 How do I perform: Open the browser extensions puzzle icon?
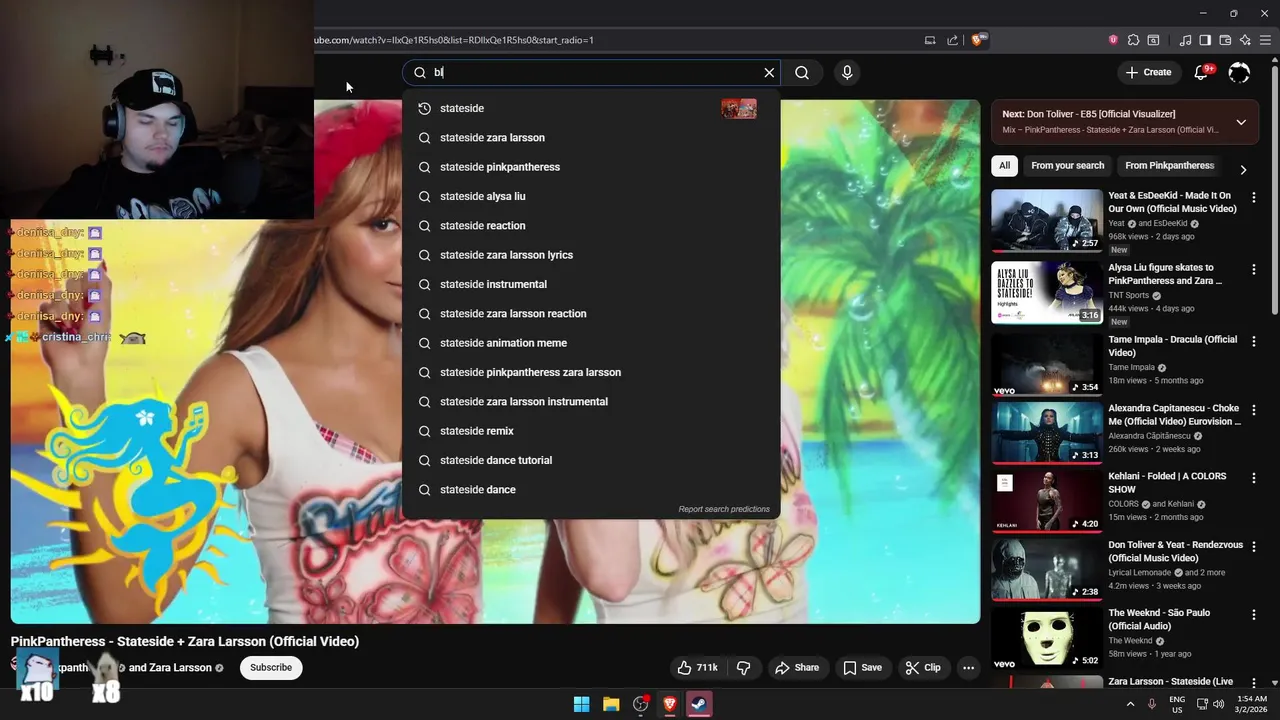point(1133,40)
